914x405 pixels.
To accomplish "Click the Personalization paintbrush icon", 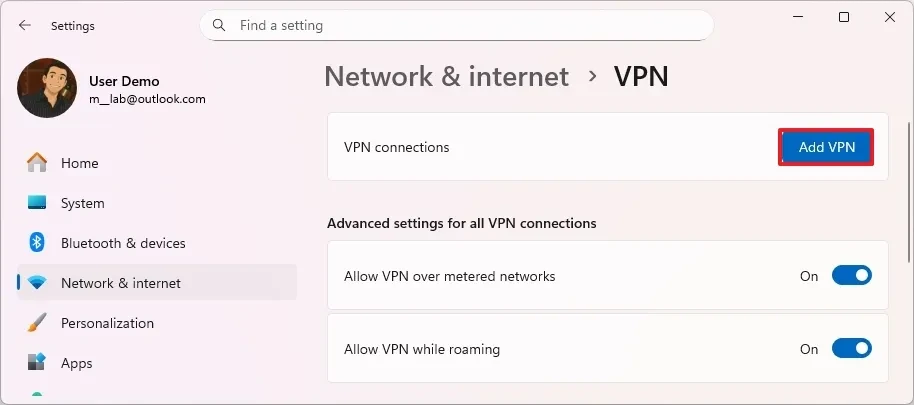I will click(x=37, y=323).
